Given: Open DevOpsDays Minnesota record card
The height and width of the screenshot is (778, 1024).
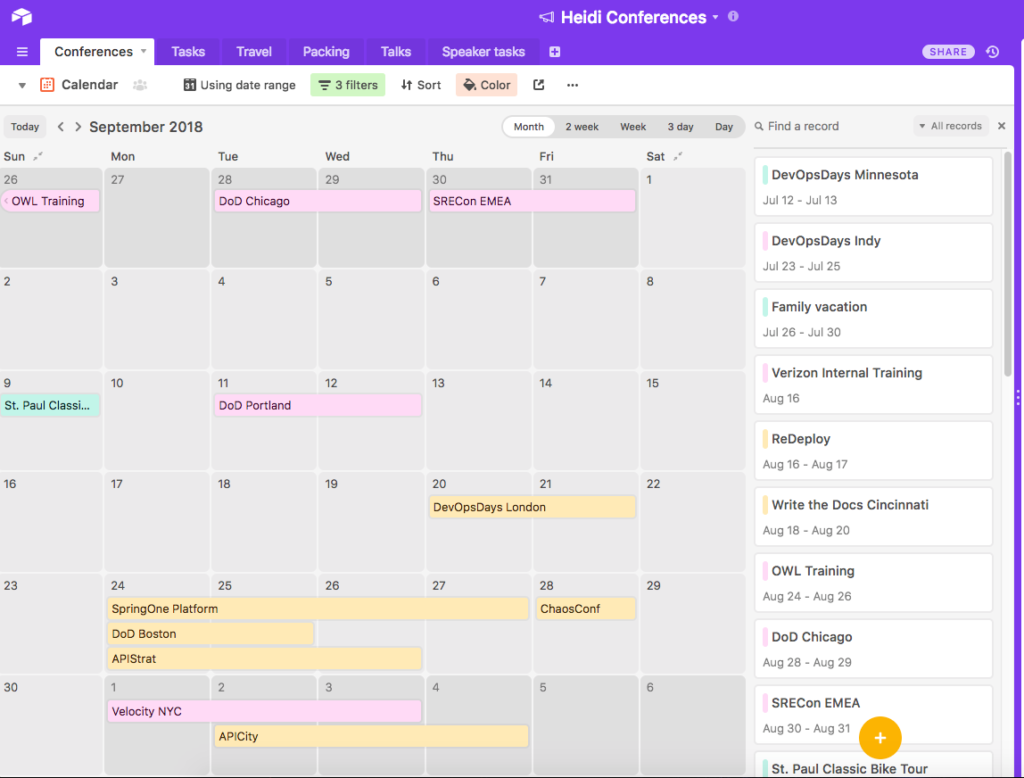Looking at the screenshot, I should point(873,186).
